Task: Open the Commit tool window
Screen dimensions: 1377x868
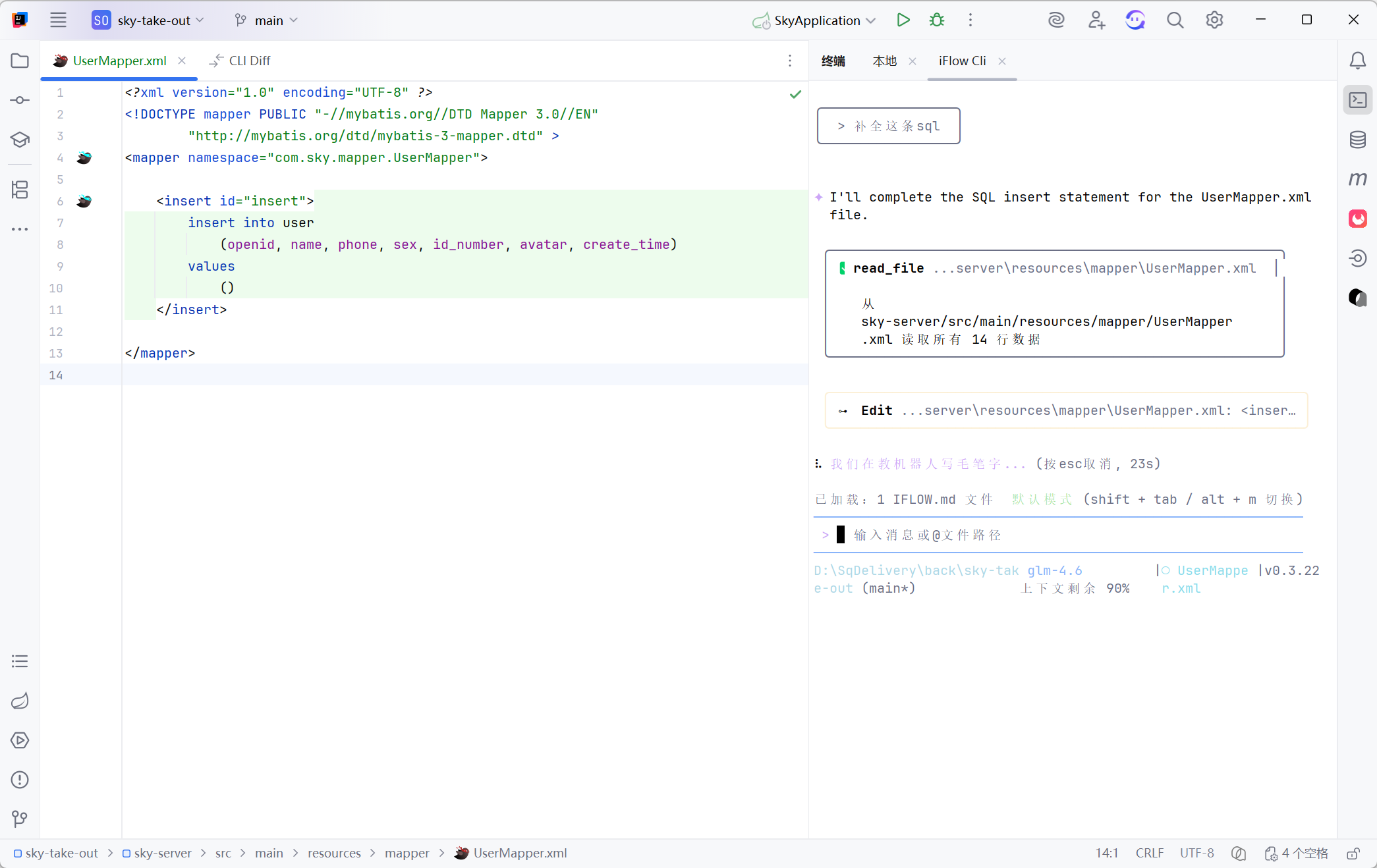Action: click(20, 100)
